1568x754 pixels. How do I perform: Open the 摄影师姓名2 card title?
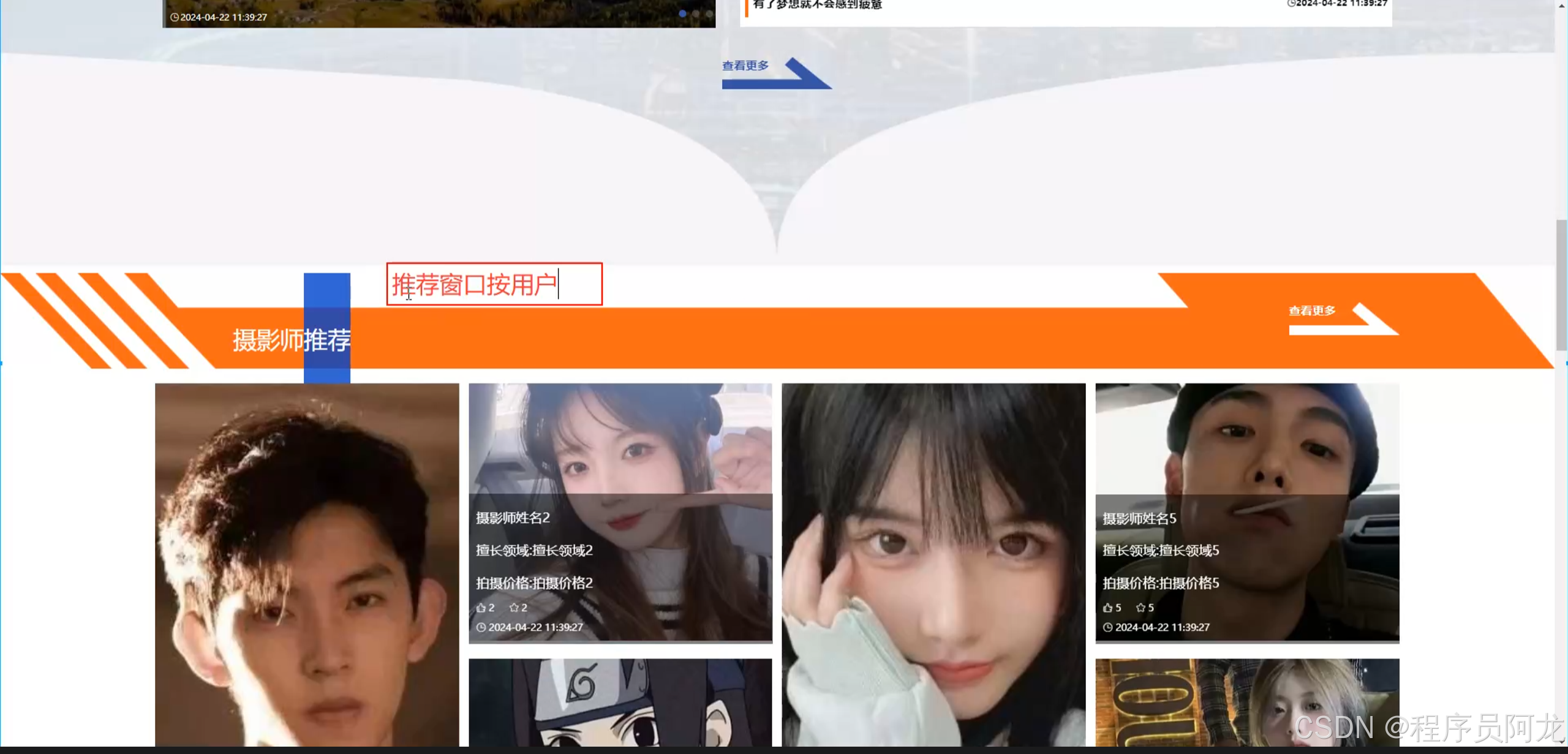point(513,518)
